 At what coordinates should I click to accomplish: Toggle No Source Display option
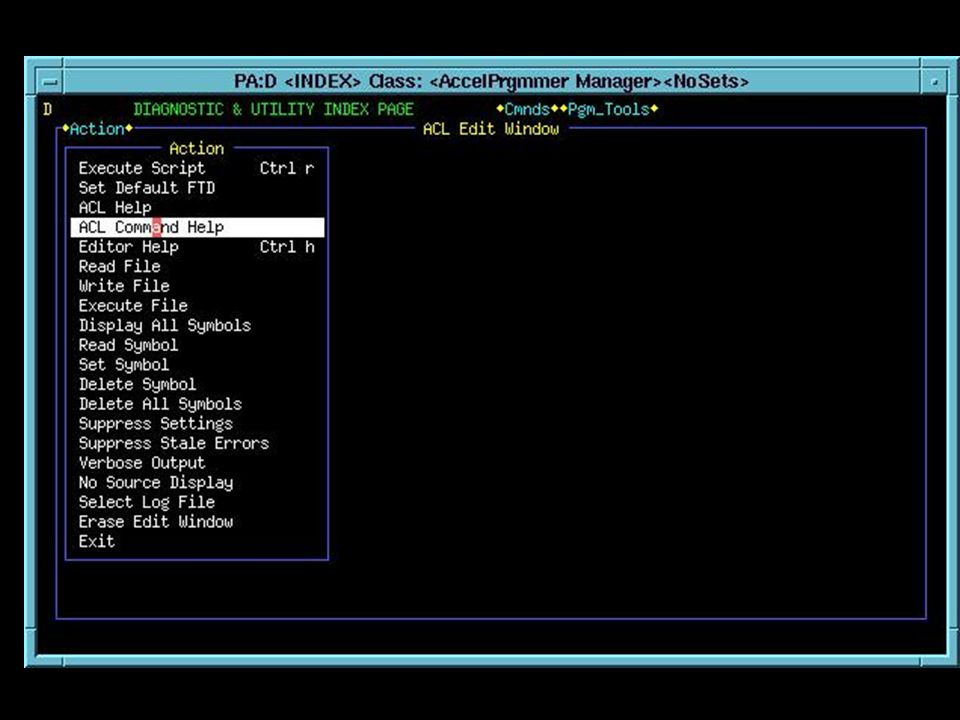pos(197,482)
